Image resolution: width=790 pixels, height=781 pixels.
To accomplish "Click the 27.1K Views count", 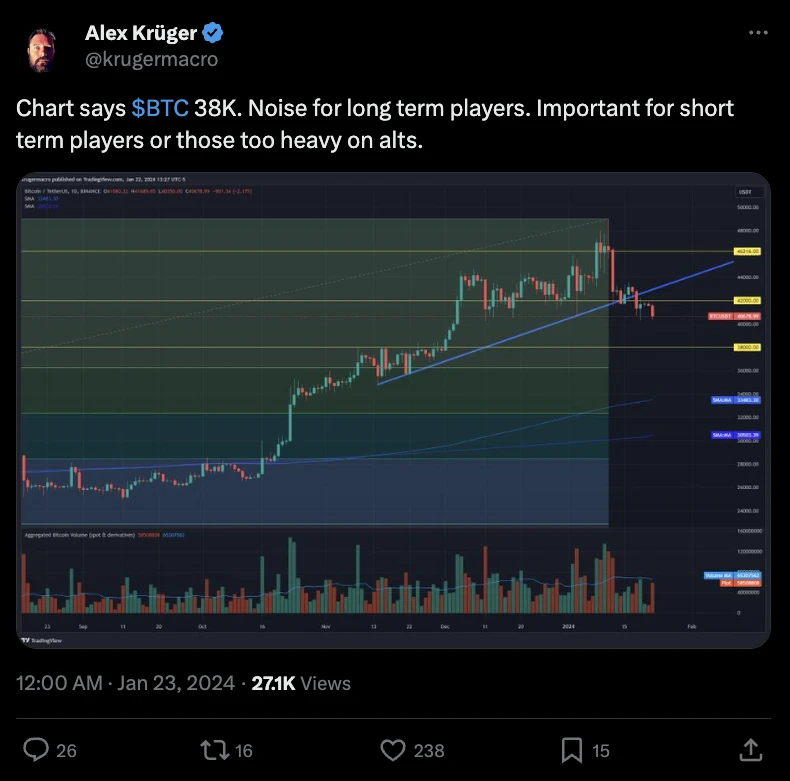I will pos(301,683).
